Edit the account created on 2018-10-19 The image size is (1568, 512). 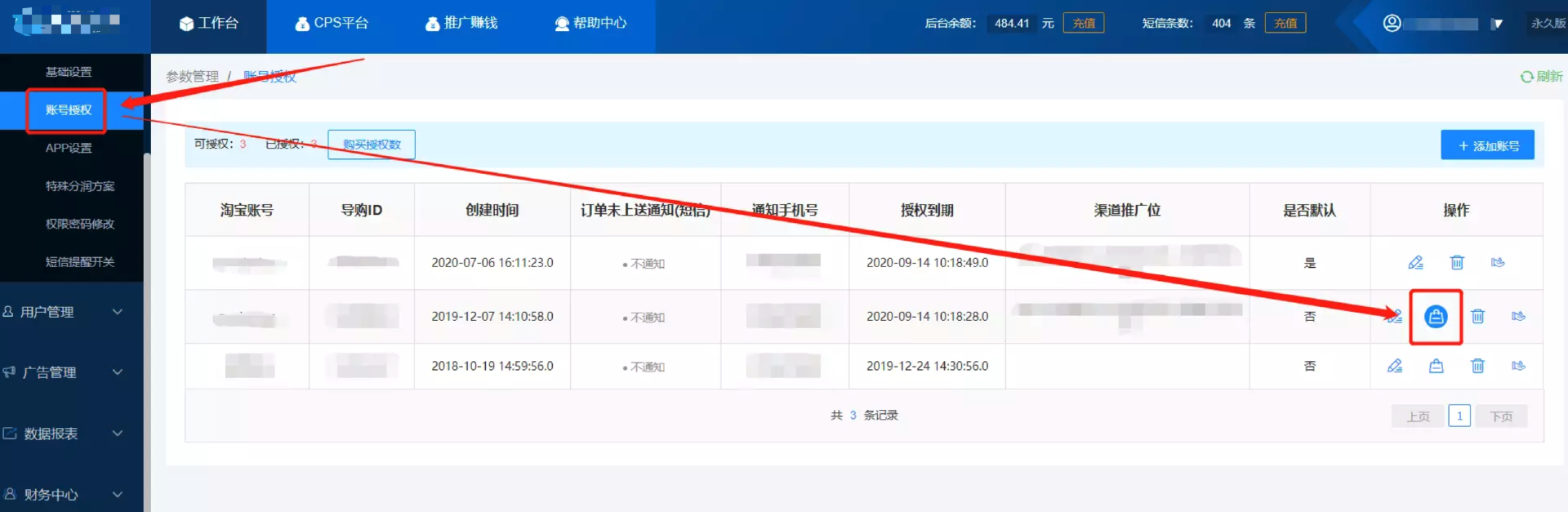pyautogui.click(x=1395, y=366)
